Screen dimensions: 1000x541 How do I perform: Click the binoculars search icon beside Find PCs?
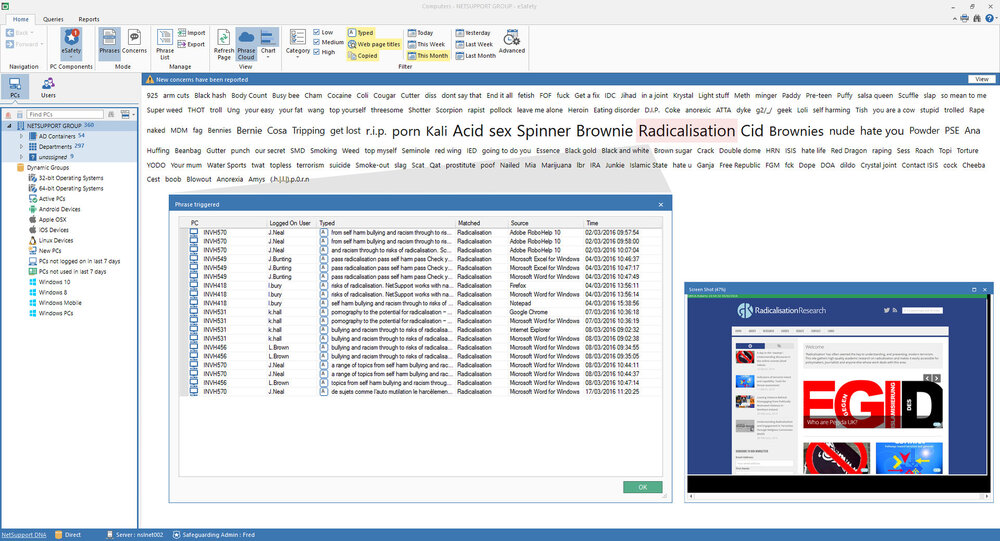pyautogui.click(x=111, y=114)
